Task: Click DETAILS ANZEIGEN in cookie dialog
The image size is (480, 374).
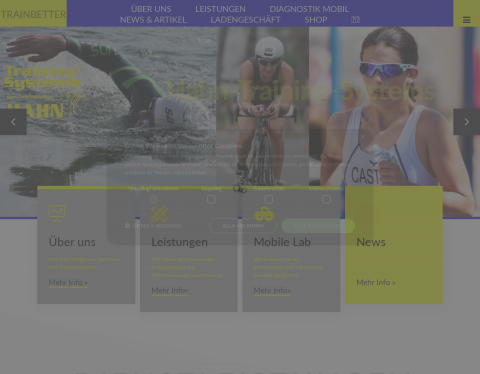Action: click(157, 226)
